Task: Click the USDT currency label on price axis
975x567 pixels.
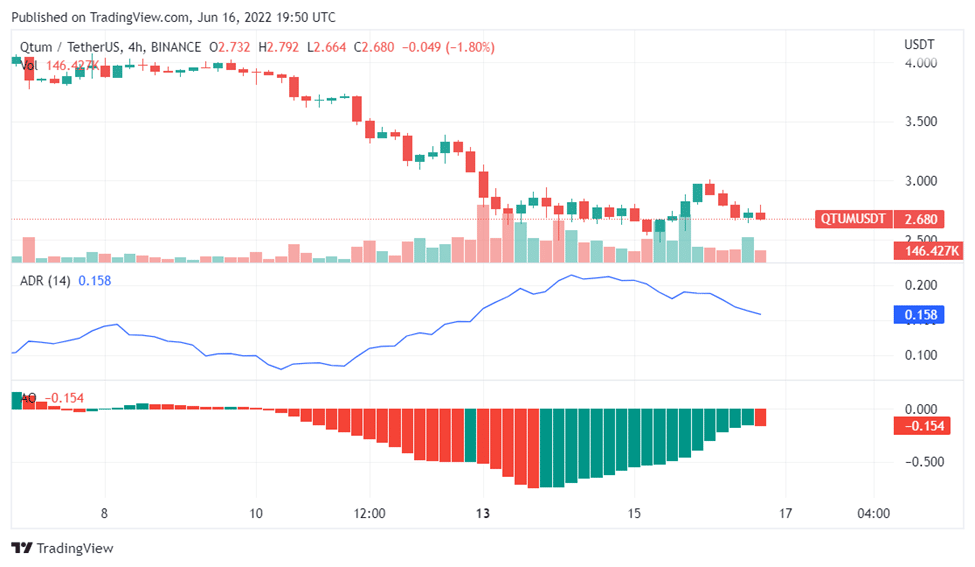Action: 918,44
